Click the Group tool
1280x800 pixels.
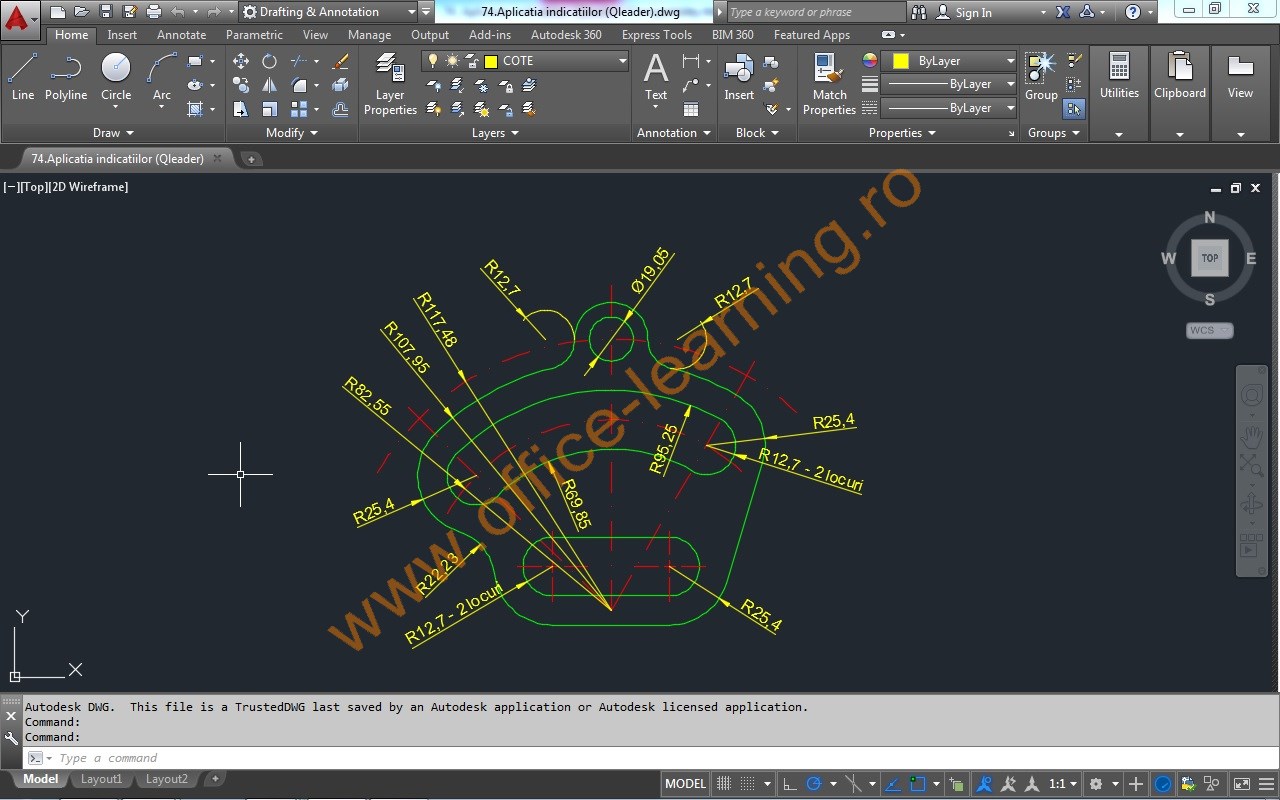[1041, 77]
